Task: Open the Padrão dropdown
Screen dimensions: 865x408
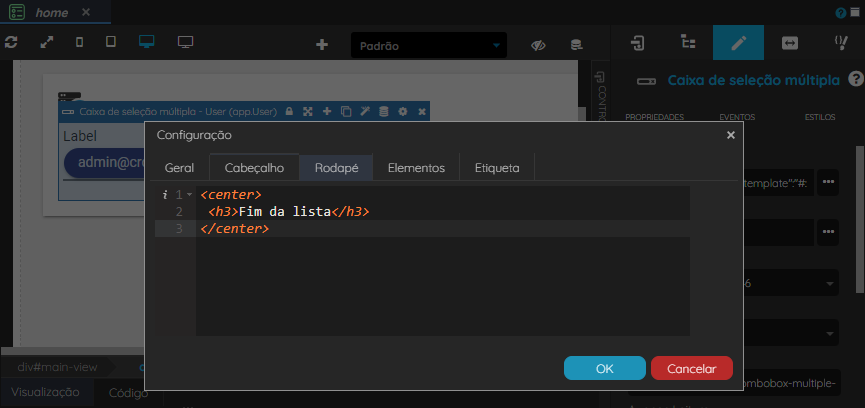Action: click(429, 46)
